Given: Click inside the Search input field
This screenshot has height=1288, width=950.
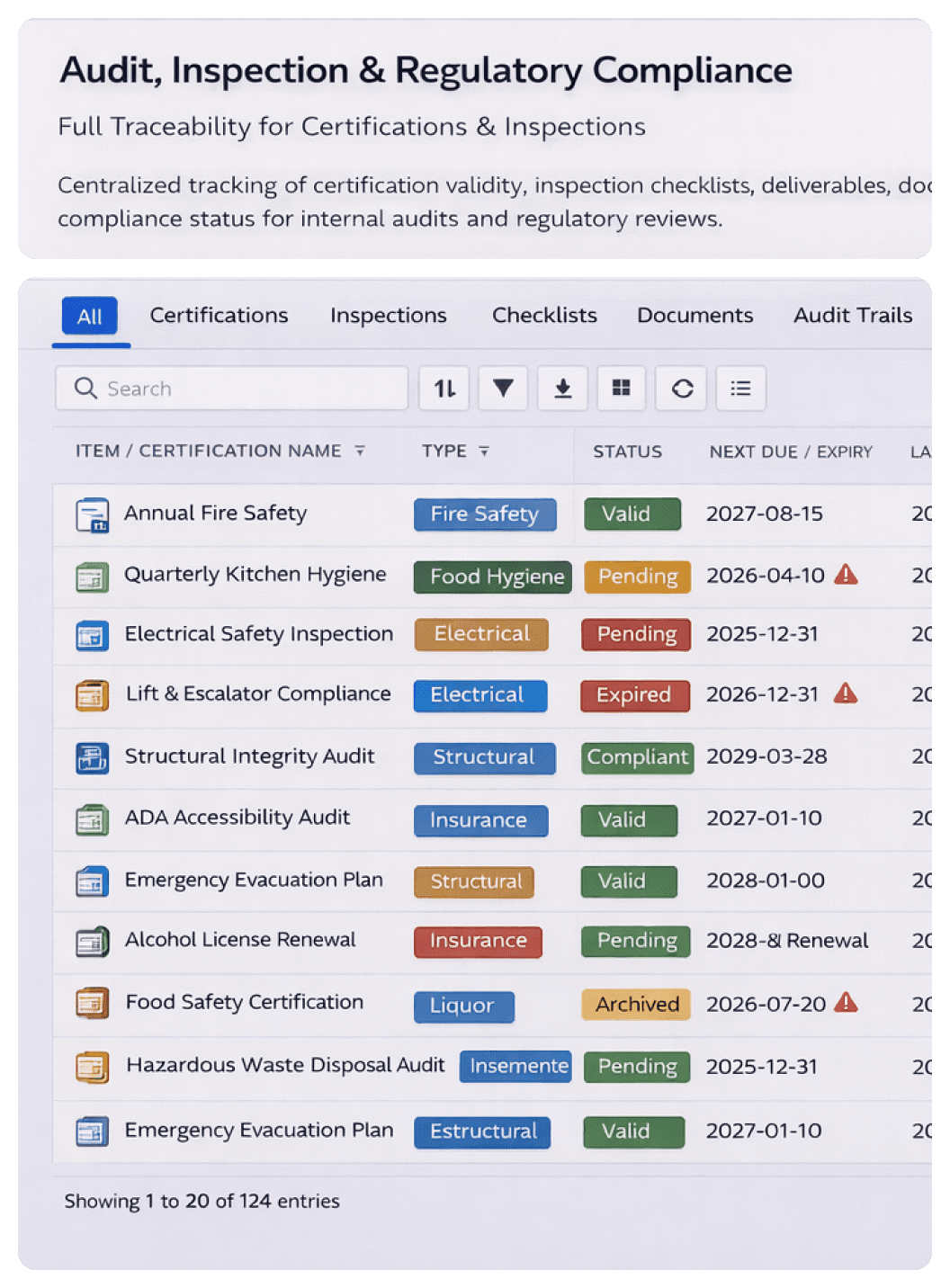Looking at the screenshot, I should point(225,389).
